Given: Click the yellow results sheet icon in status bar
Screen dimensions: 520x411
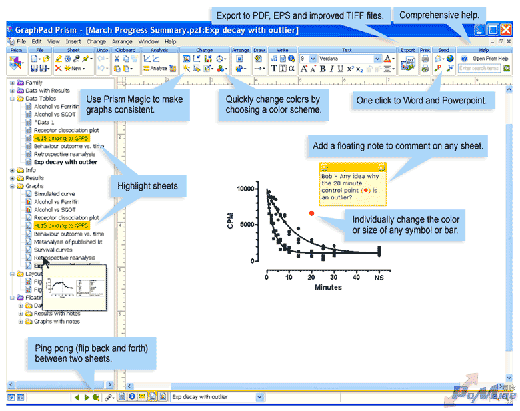Looking at the screenshot, I should click(x=142, y=397).
